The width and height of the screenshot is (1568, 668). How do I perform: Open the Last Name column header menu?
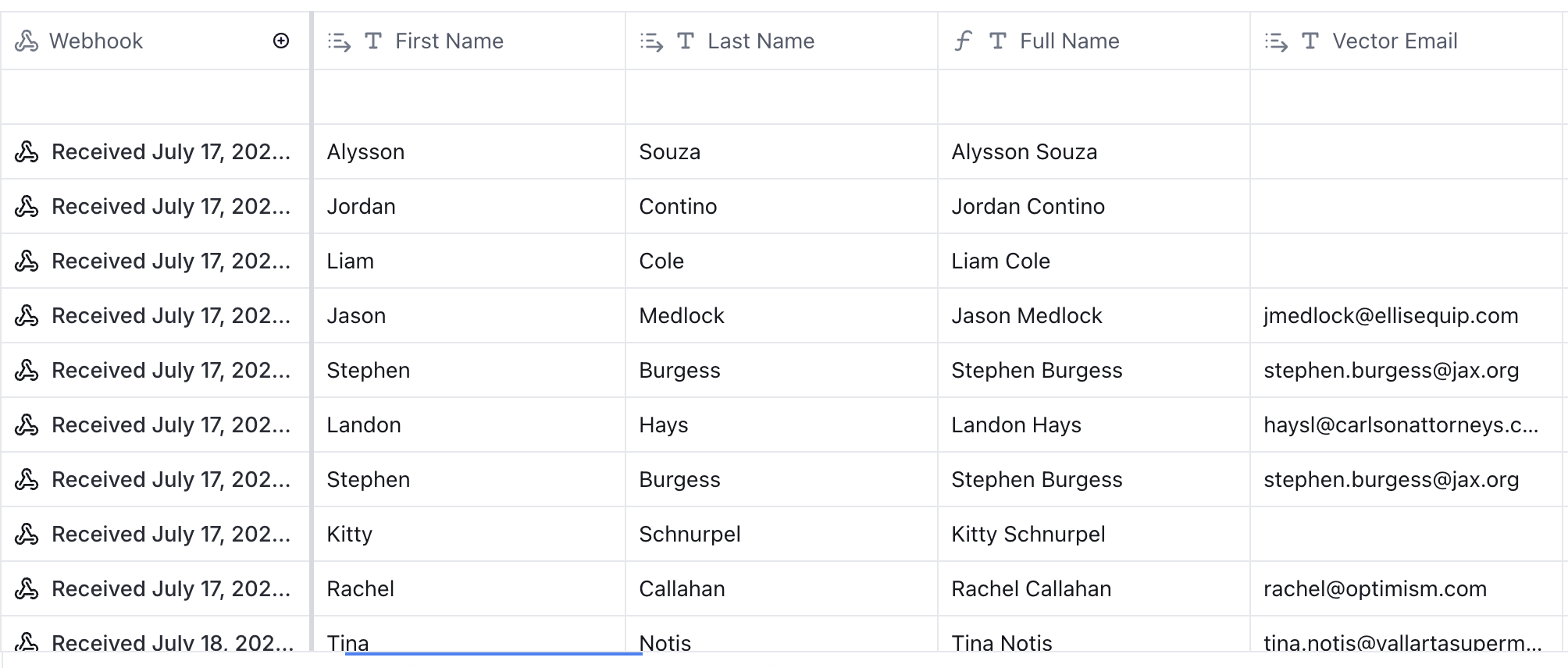pos(782,41)
